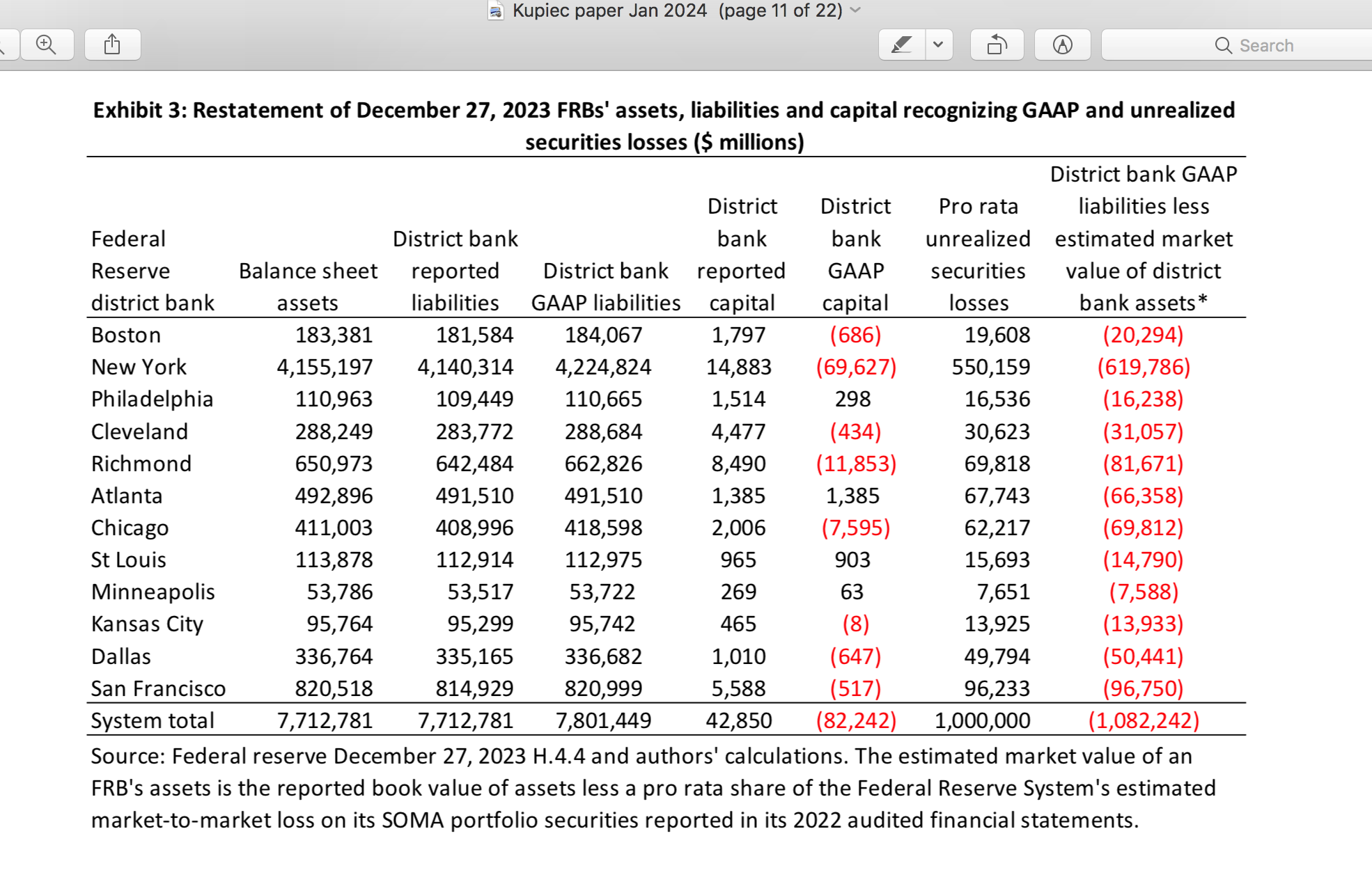The image size is (1372, 884).
Task: Click the San Francisco row label
Action: coord(159,688)
